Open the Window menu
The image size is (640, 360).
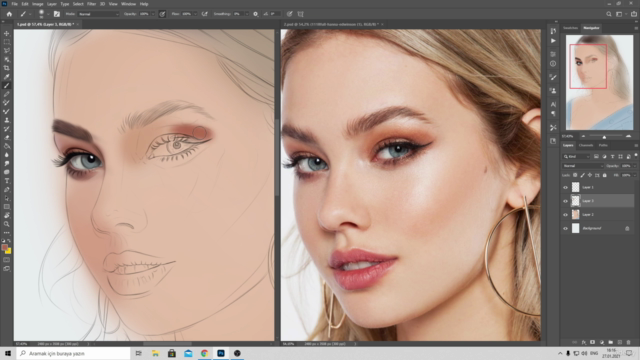[x=128, y=4]
